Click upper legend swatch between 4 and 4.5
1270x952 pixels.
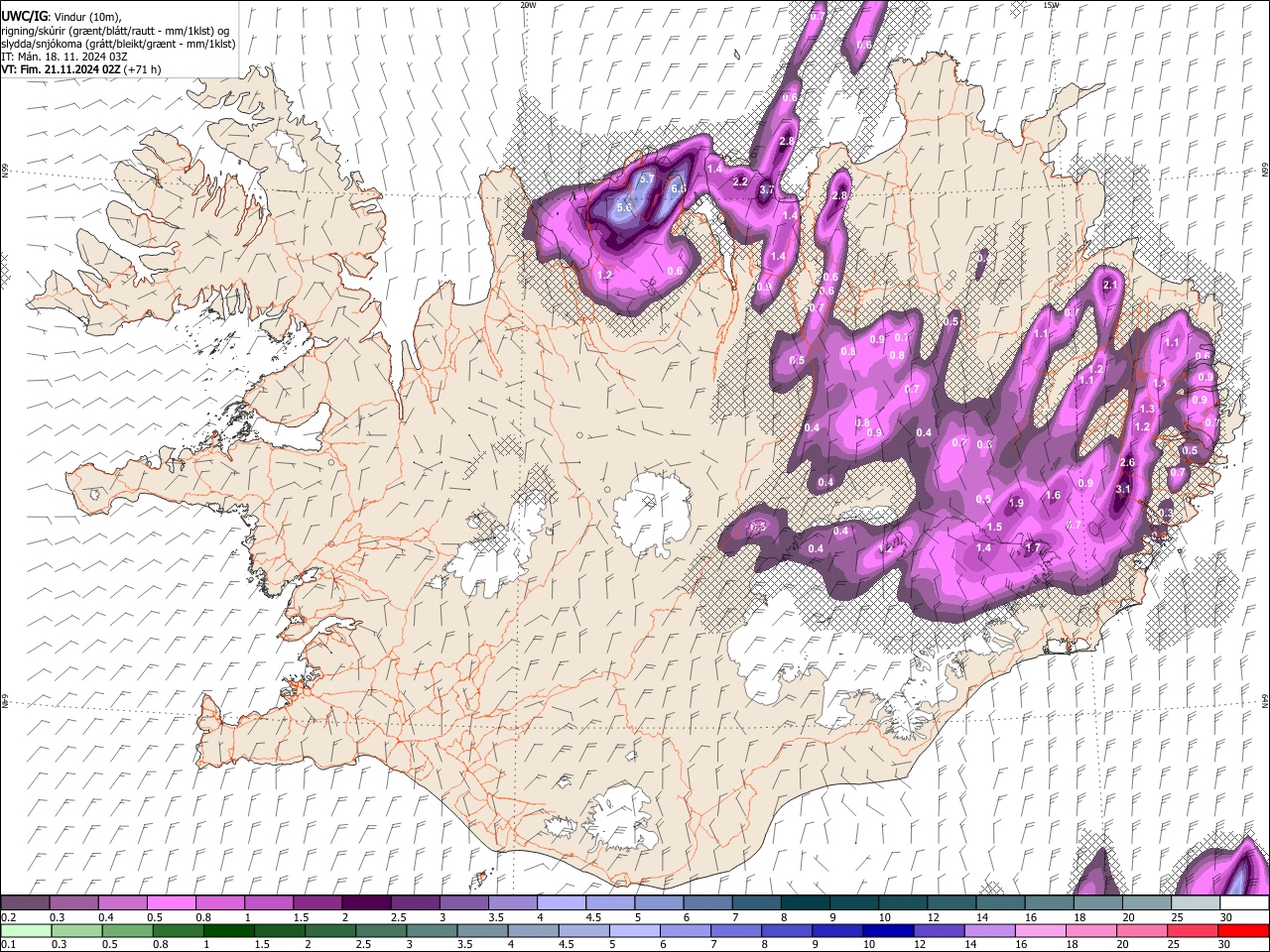(x=561, y=903)
